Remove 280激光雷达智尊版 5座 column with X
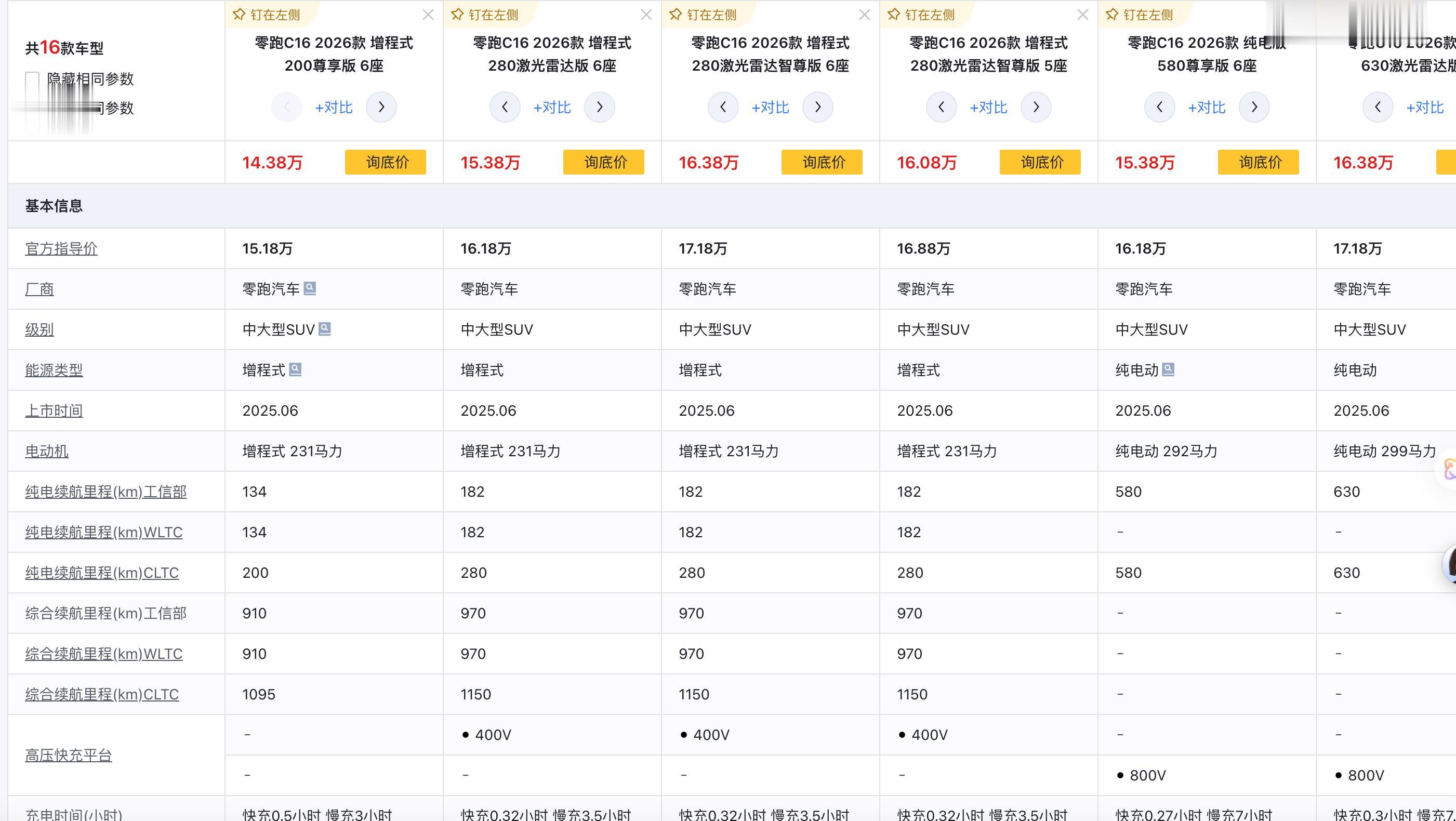Screen dimensions: 1456x821 click(1082, 15)
